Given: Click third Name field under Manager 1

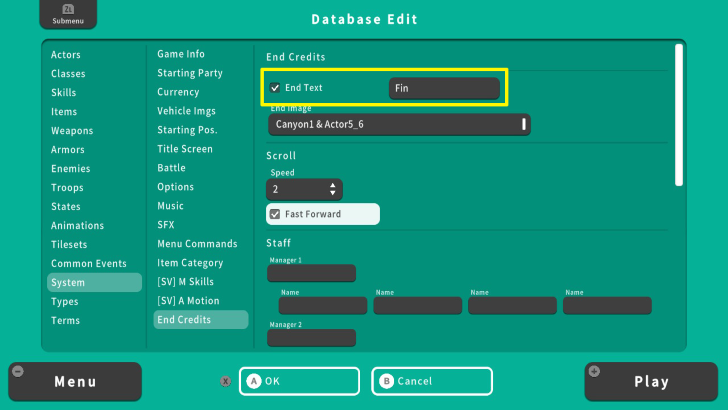Looking at the screenshot, I should pos(513,306).
